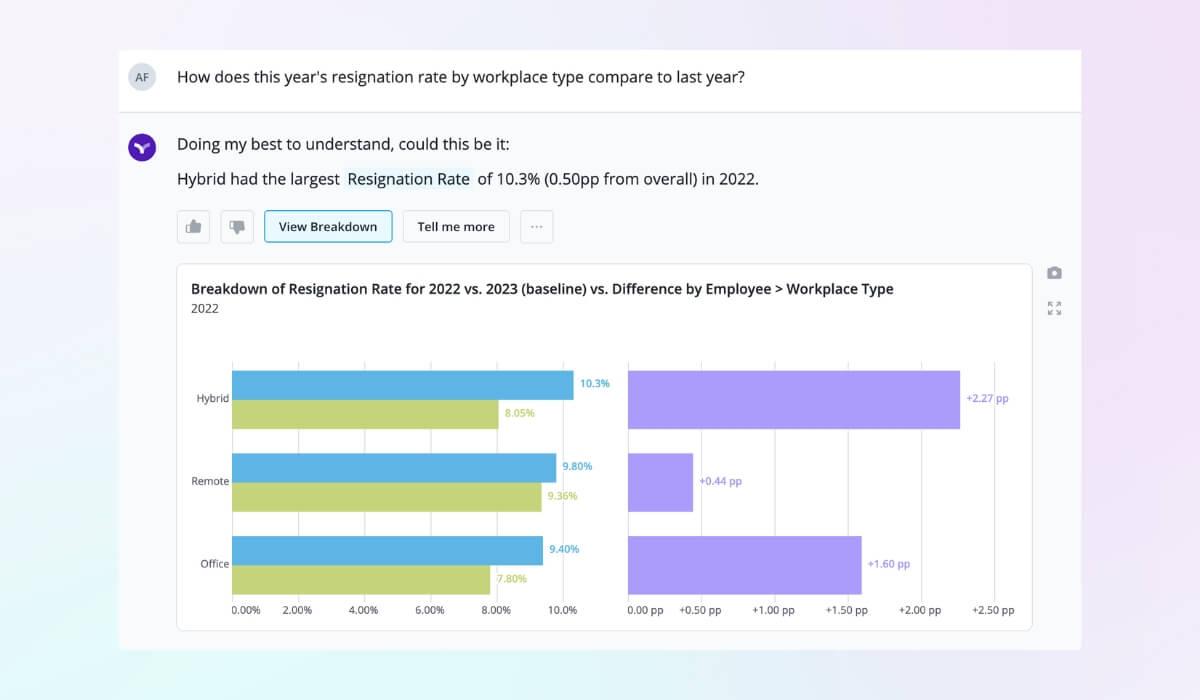1200x700 pixels.
Task: Click the 4.00% x-axis tick label
Action: tap(364, 610)
